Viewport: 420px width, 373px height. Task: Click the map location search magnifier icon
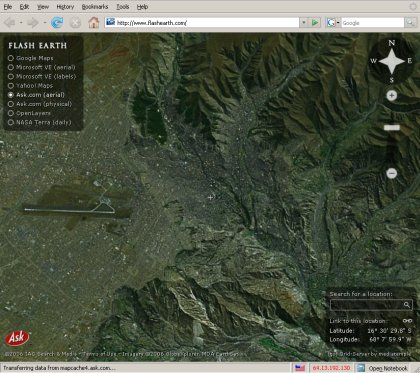coord(407,305)
